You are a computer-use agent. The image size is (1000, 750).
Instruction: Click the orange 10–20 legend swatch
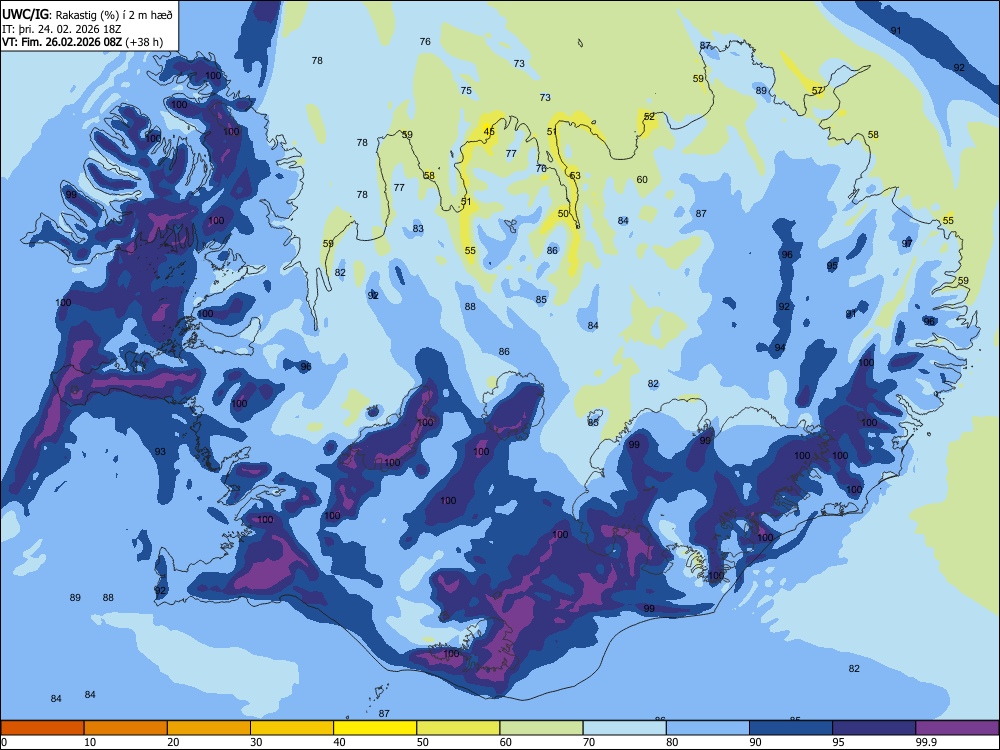[126, 728]
